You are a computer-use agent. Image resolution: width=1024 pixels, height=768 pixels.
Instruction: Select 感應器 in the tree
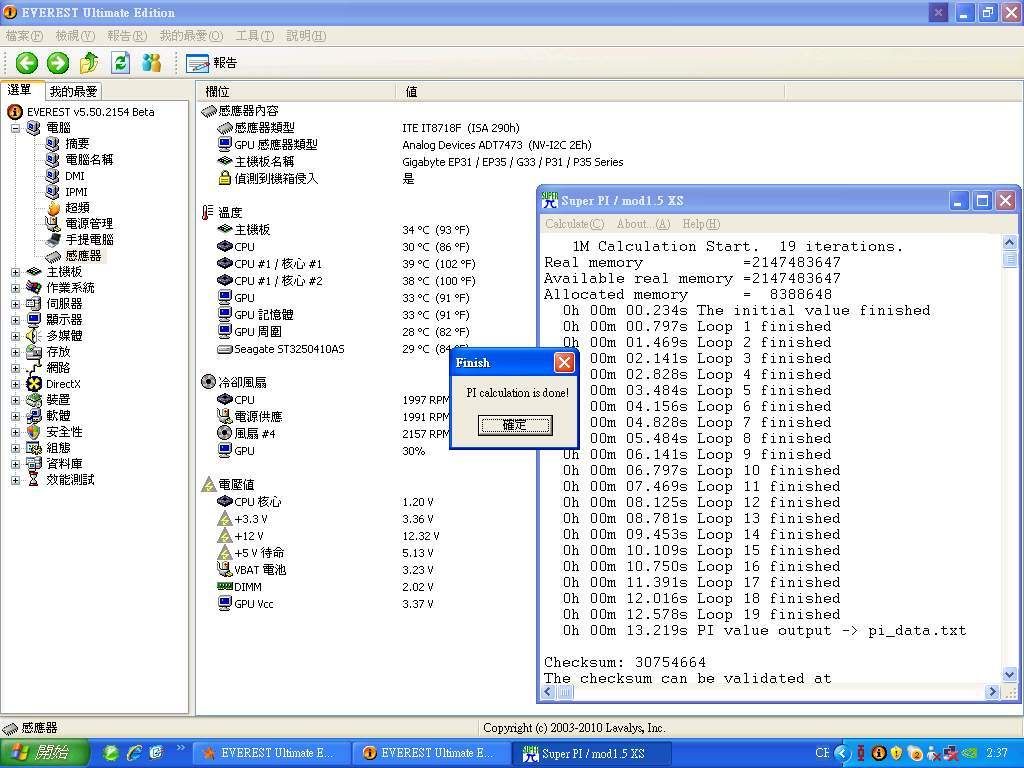point(83,256)
